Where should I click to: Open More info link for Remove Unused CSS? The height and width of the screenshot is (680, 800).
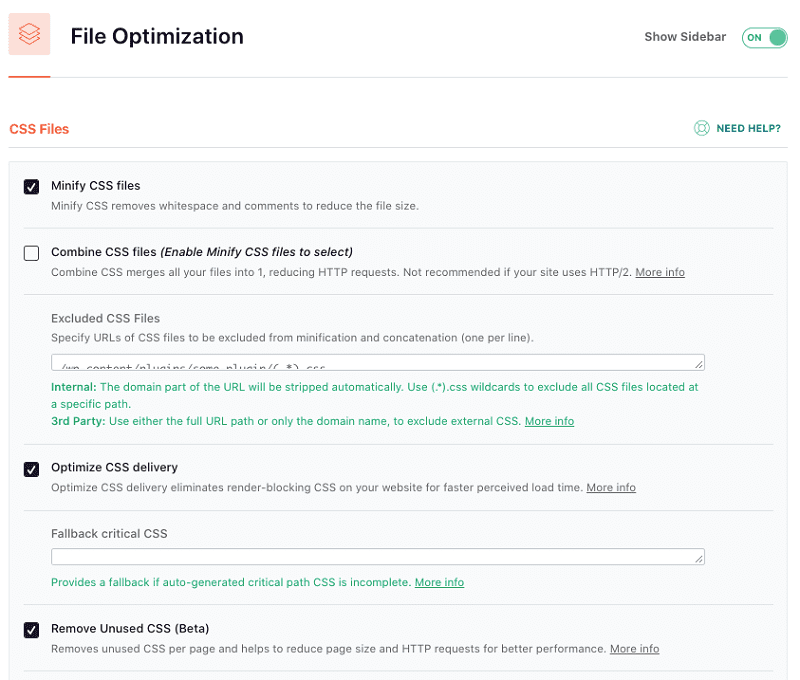634,649
